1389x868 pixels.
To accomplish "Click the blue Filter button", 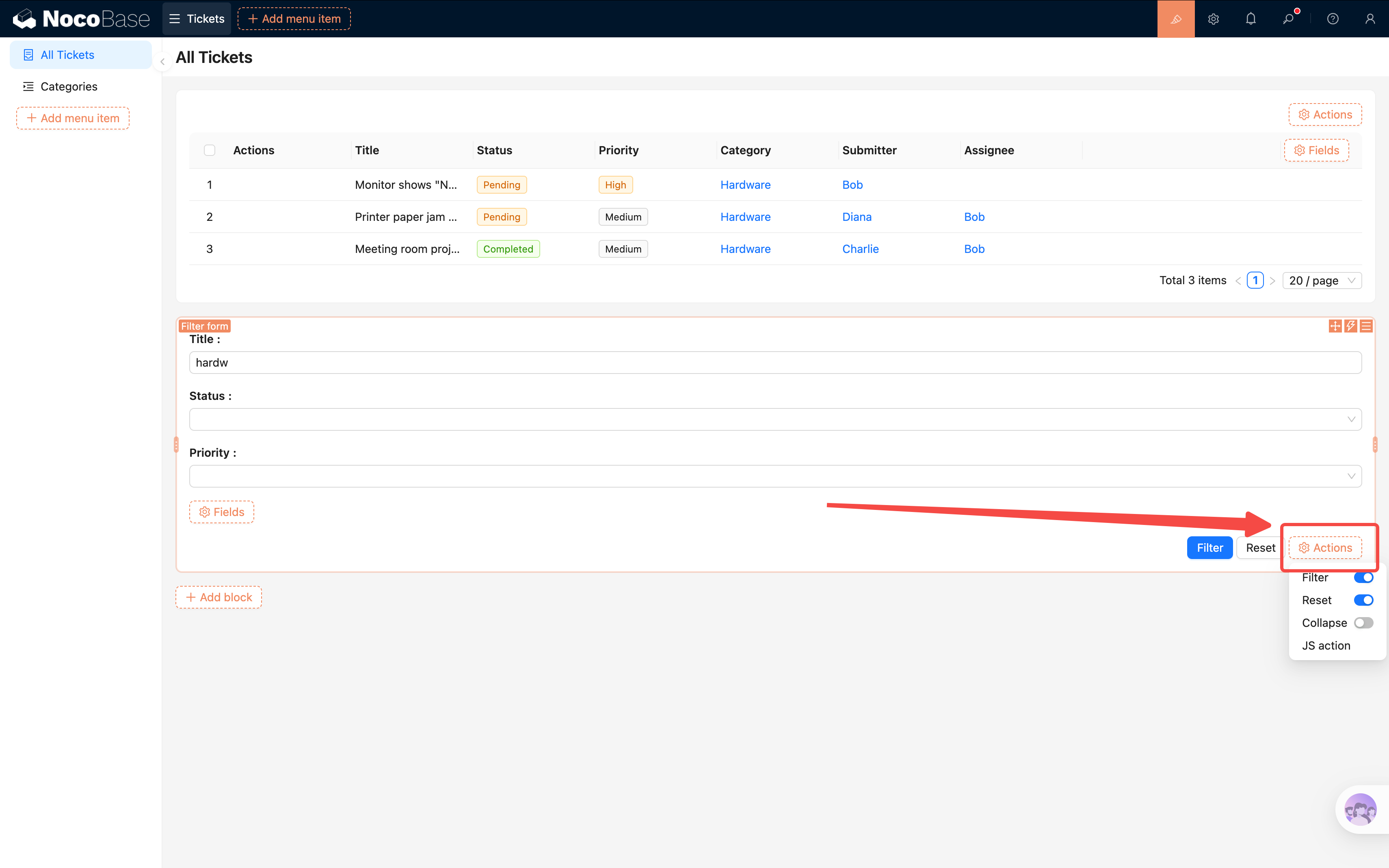I will (x=1209, y=548).
